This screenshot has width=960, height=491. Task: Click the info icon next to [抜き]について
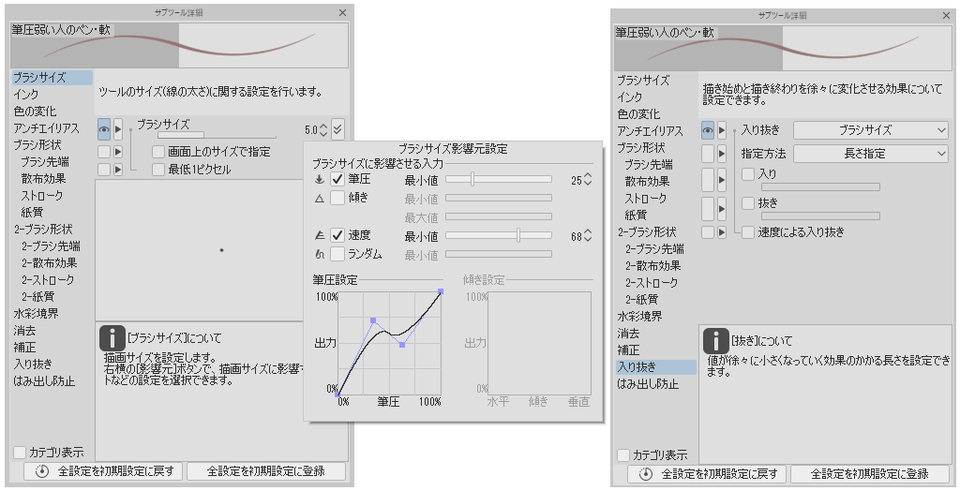coord(716,340)
